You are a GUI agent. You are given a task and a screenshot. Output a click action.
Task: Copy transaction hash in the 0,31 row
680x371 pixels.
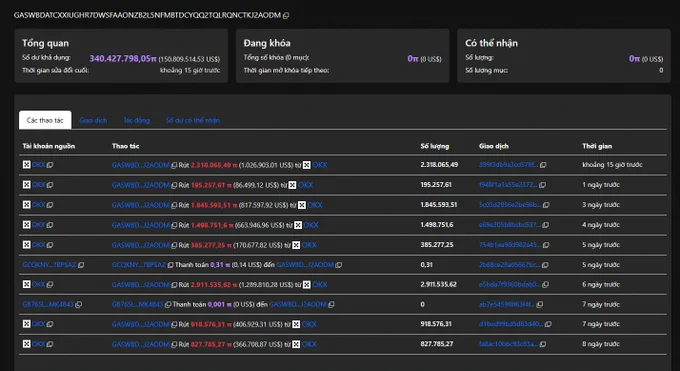(545, 265)
